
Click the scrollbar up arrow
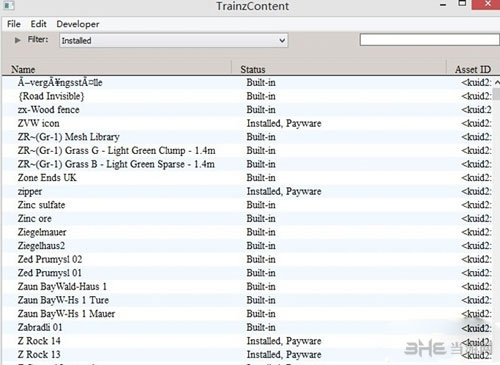(497, 82)
